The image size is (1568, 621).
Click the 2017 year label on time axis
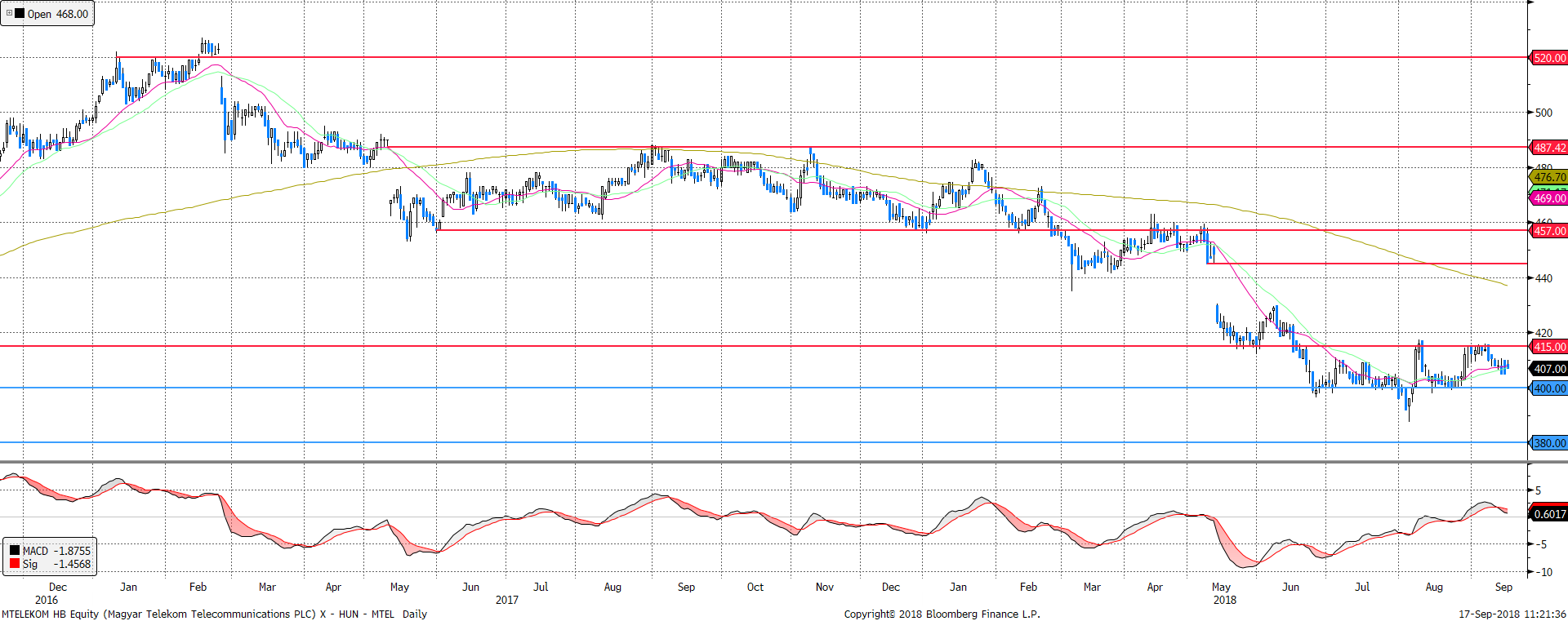pos(506,600)
